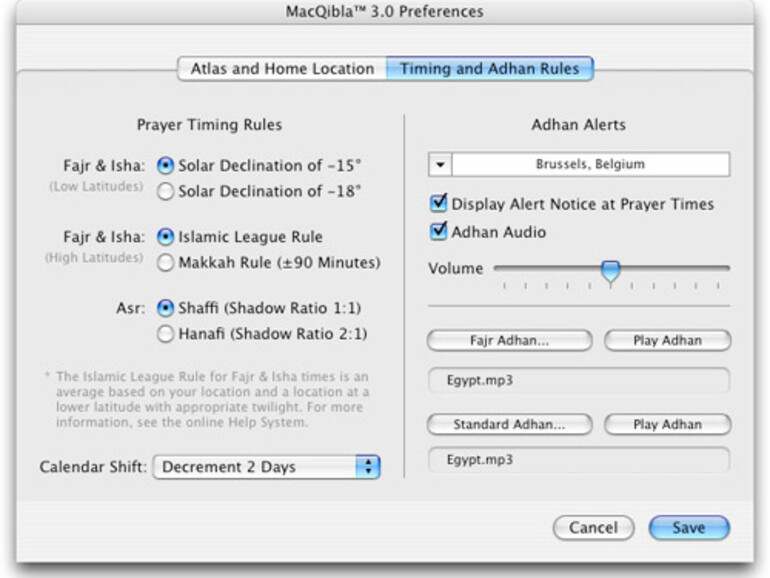Open the Brussels, Belgium location dropdown arrow
This screenshot has width=770, height=578.
[x=440, y=165]
